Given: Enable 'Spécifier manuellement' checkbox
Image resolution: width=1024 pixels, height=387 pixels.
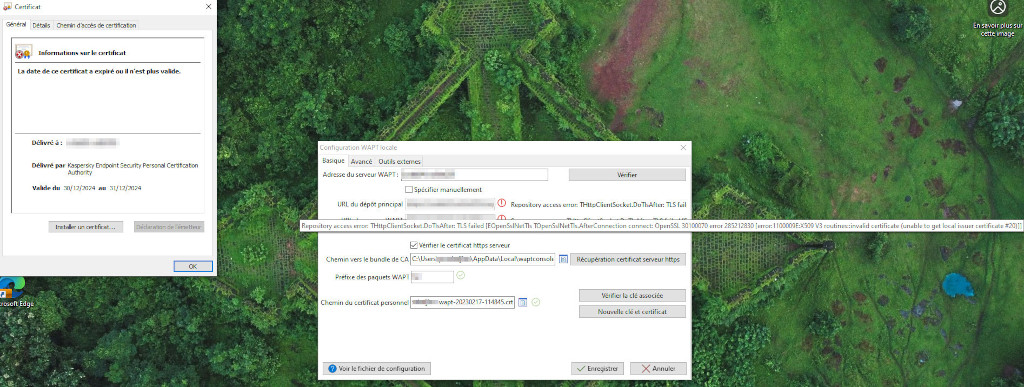Looking at the screenshot, I should pyautogui.click(x=409, y=190).
